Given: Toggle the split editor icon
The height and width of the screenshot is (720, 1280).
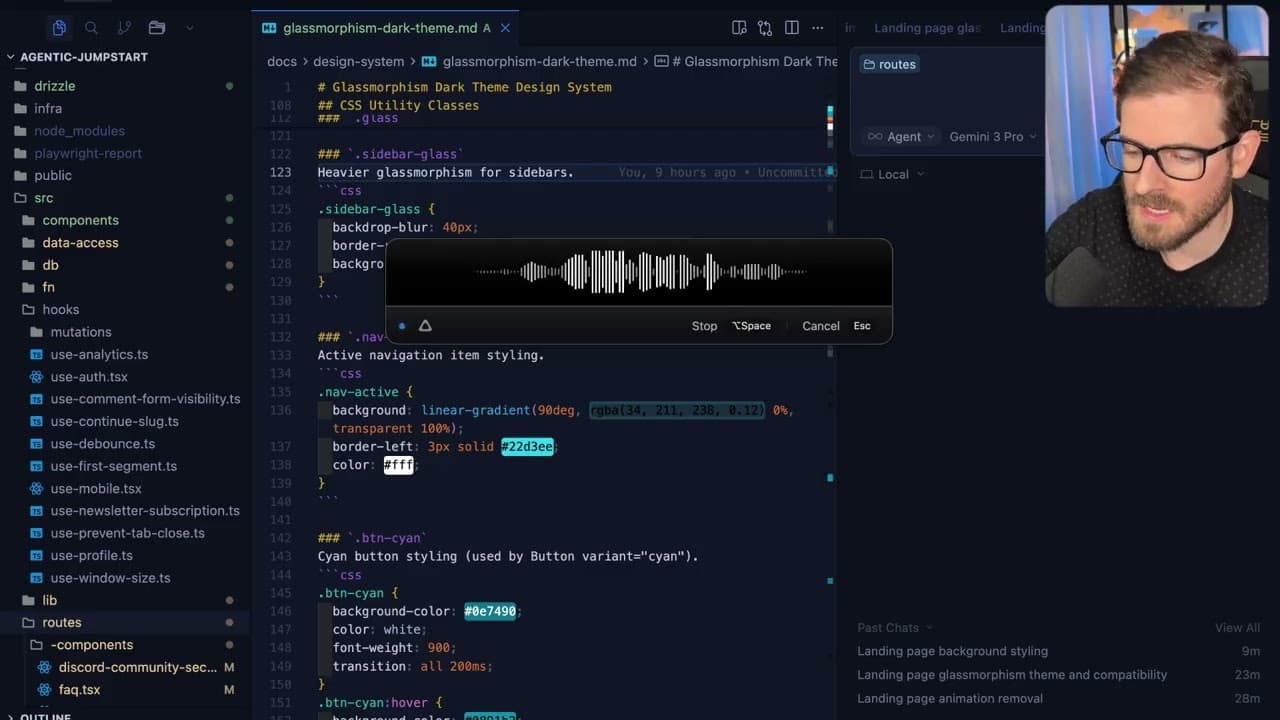Looking at the screenshot, I should coord(791,28).
